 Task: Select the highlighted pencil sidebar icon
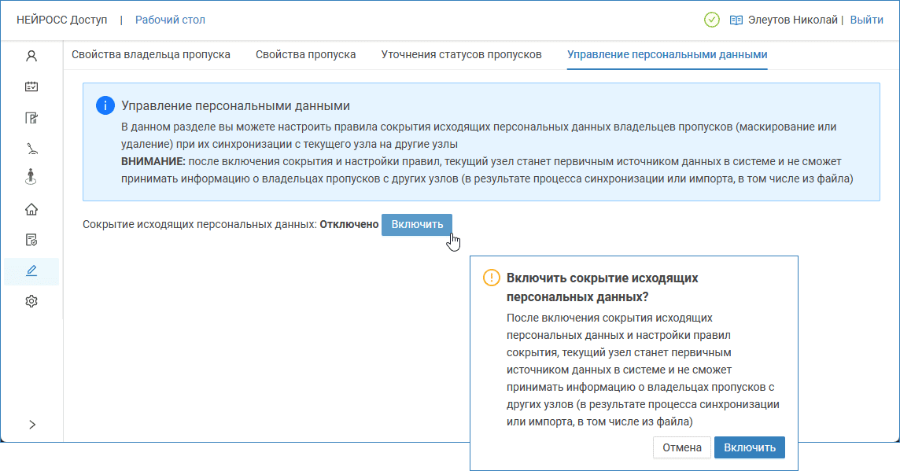[32, 271]
